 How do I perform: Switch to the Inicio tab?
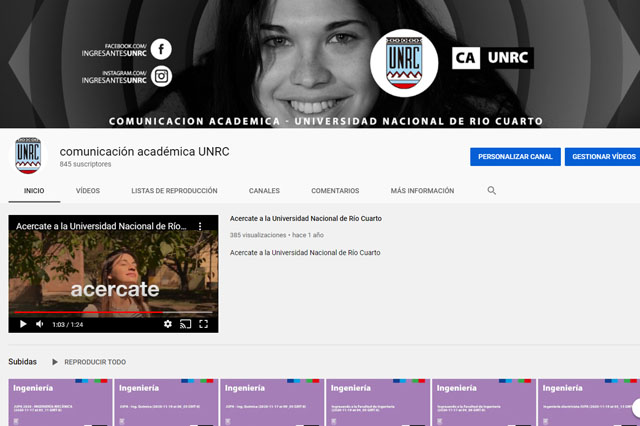(34, 191)
